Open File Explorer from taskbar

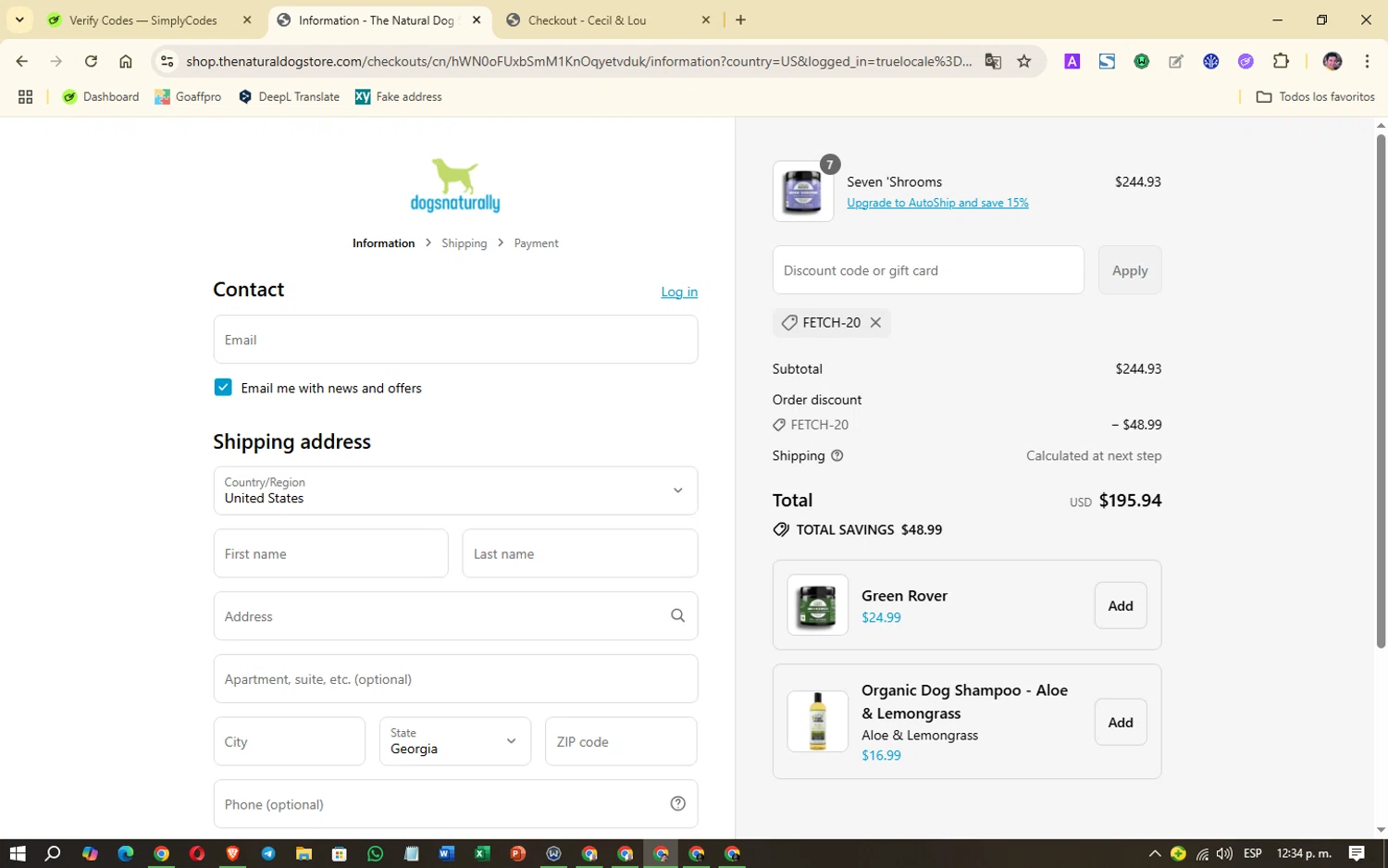tap(304, 853)
